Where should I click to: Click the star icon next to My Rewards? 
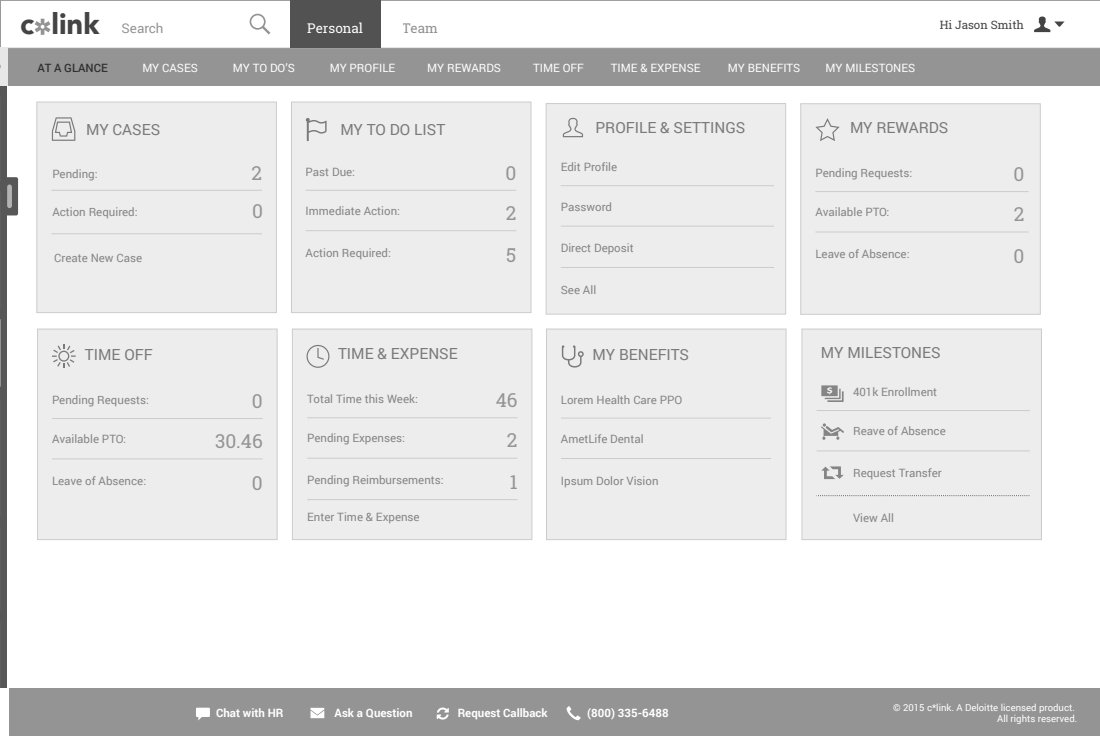click(827, 129)
